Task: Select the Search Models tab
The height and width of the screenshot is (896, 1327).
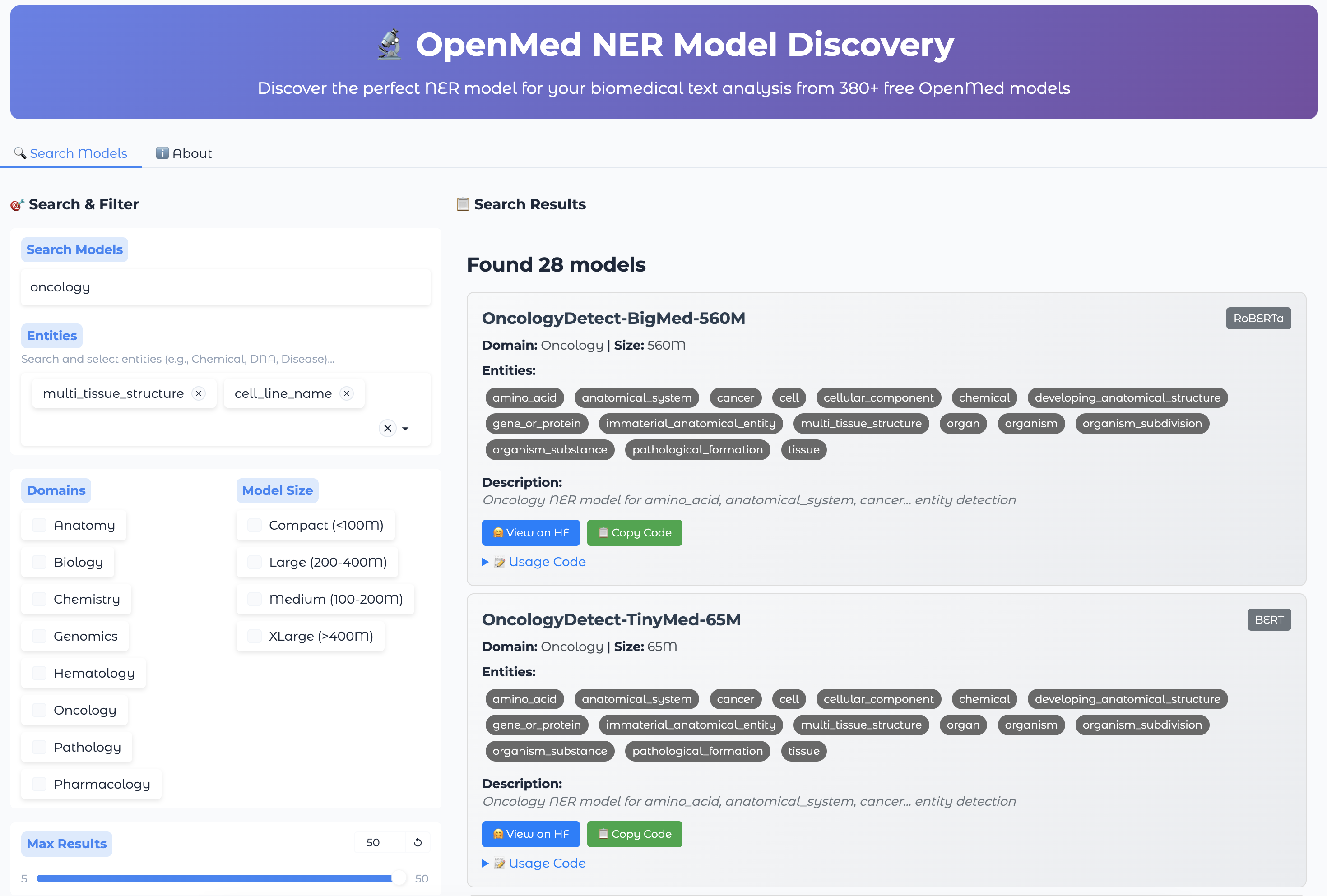Action: point(71,153)
